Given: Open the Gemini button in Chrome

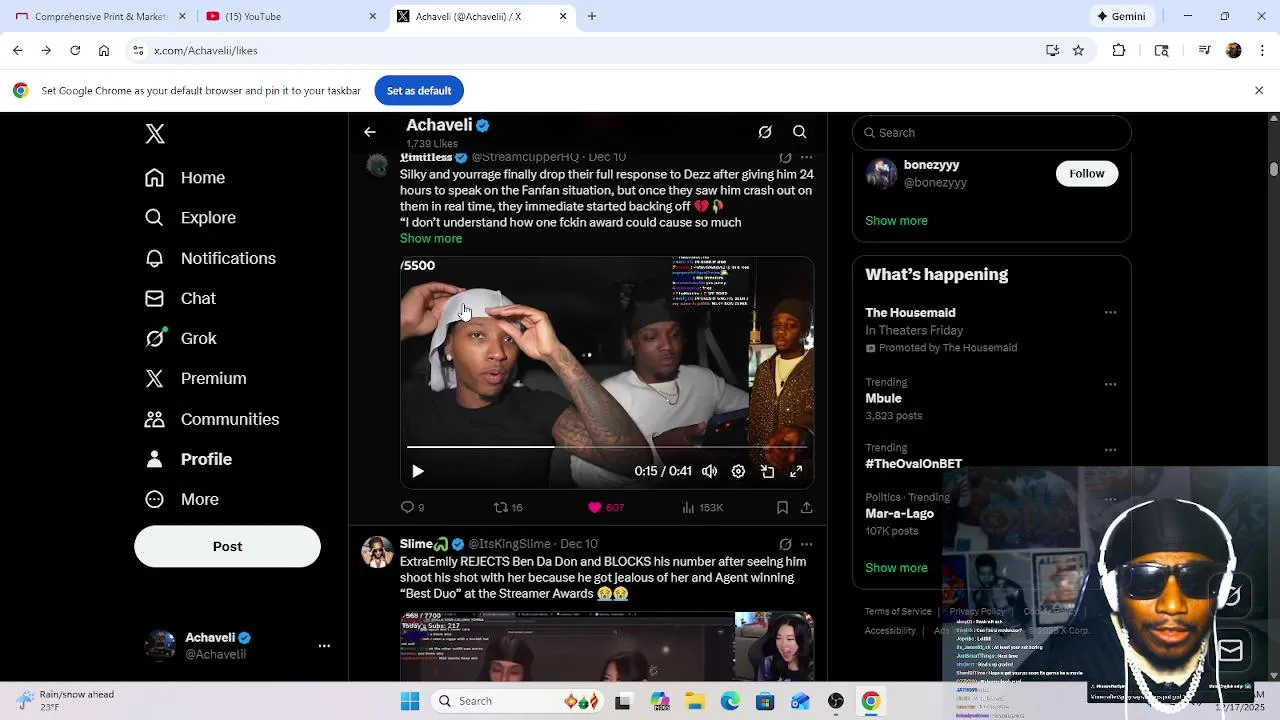Looking at the screenshot, I should (1121, 16).
